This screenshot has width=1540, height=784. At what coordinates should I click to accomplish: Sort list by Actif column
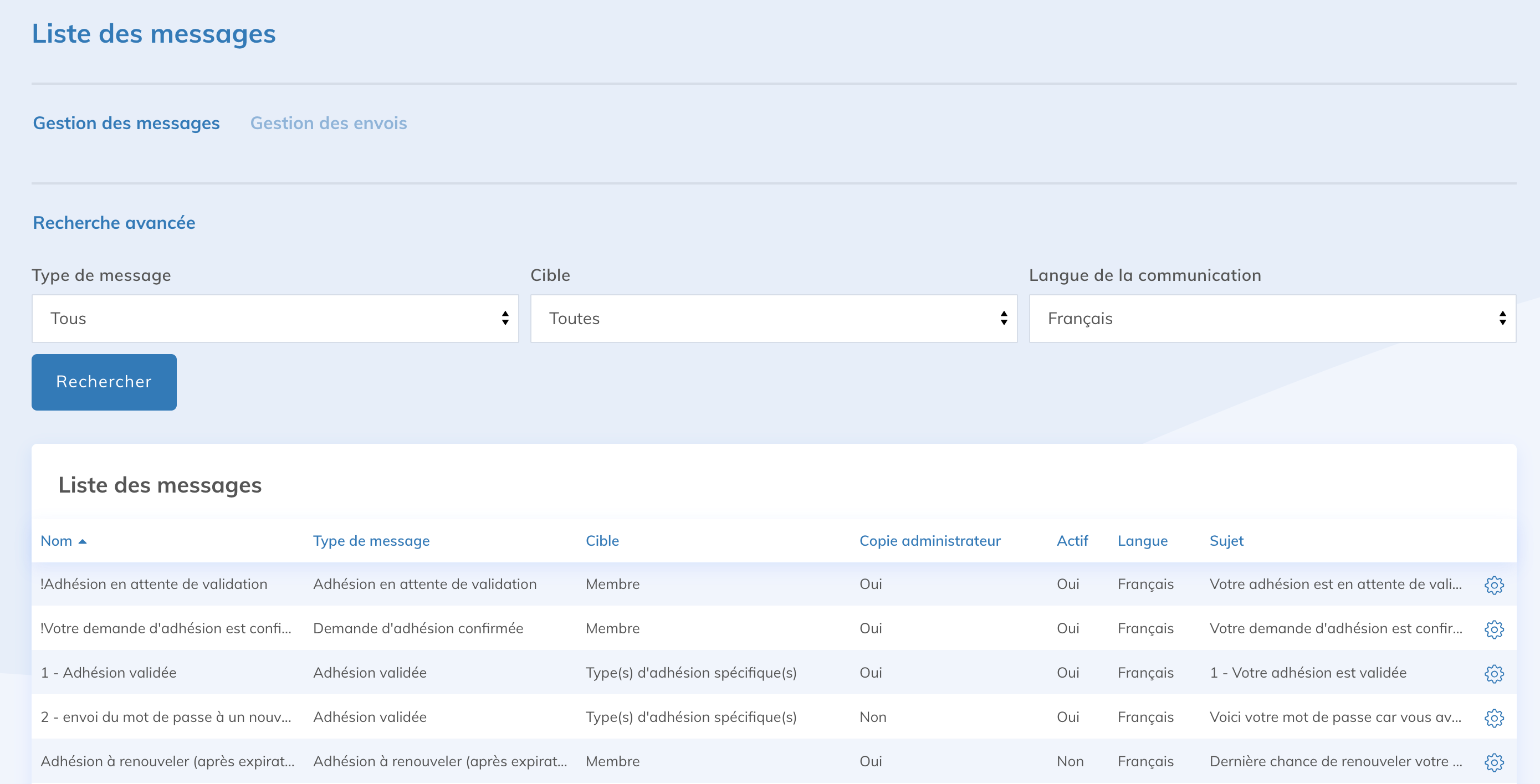(x=1071, y=541)
